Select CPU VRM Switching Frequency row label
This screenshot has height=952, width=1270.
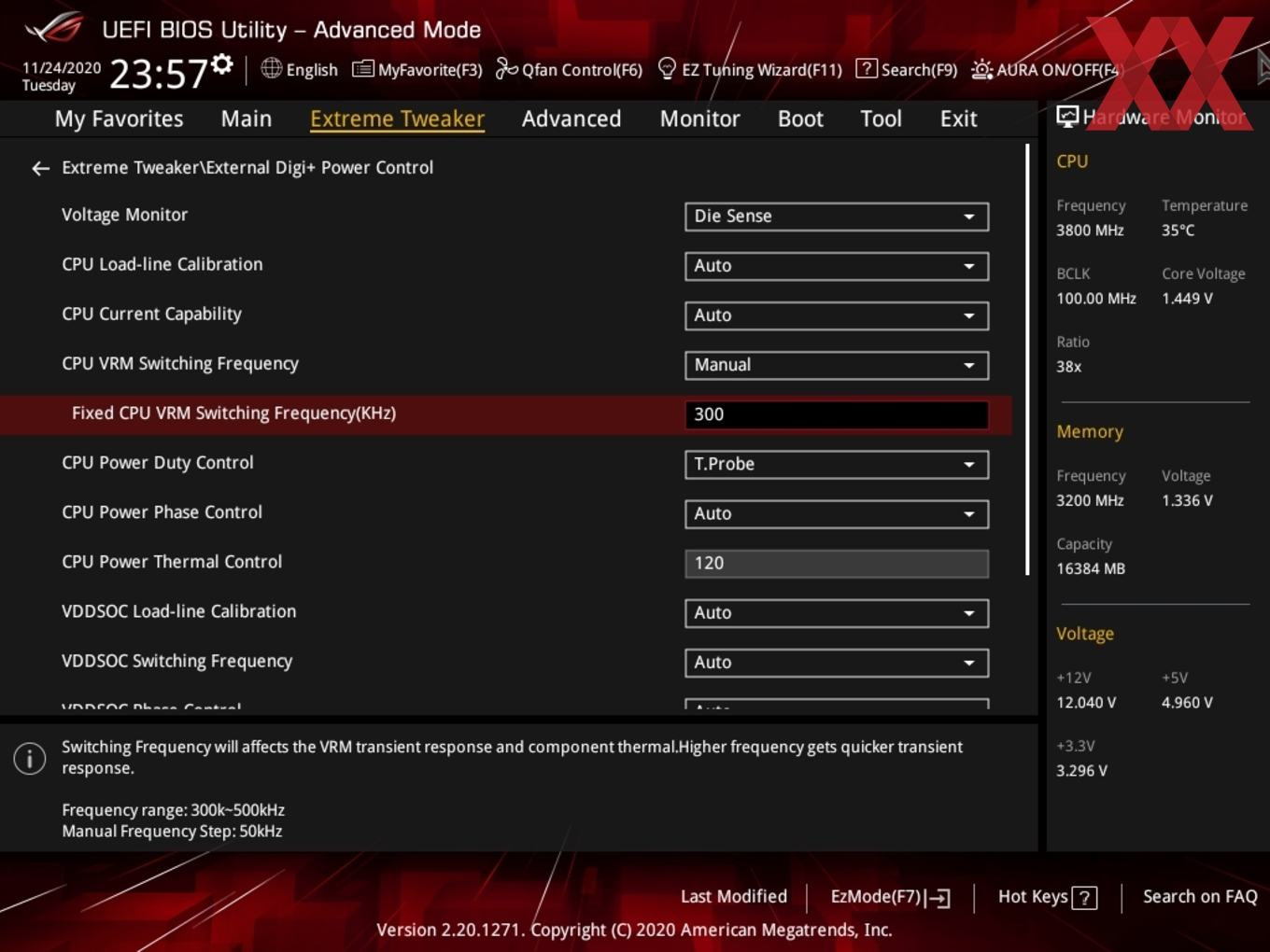tap(180, 364)
